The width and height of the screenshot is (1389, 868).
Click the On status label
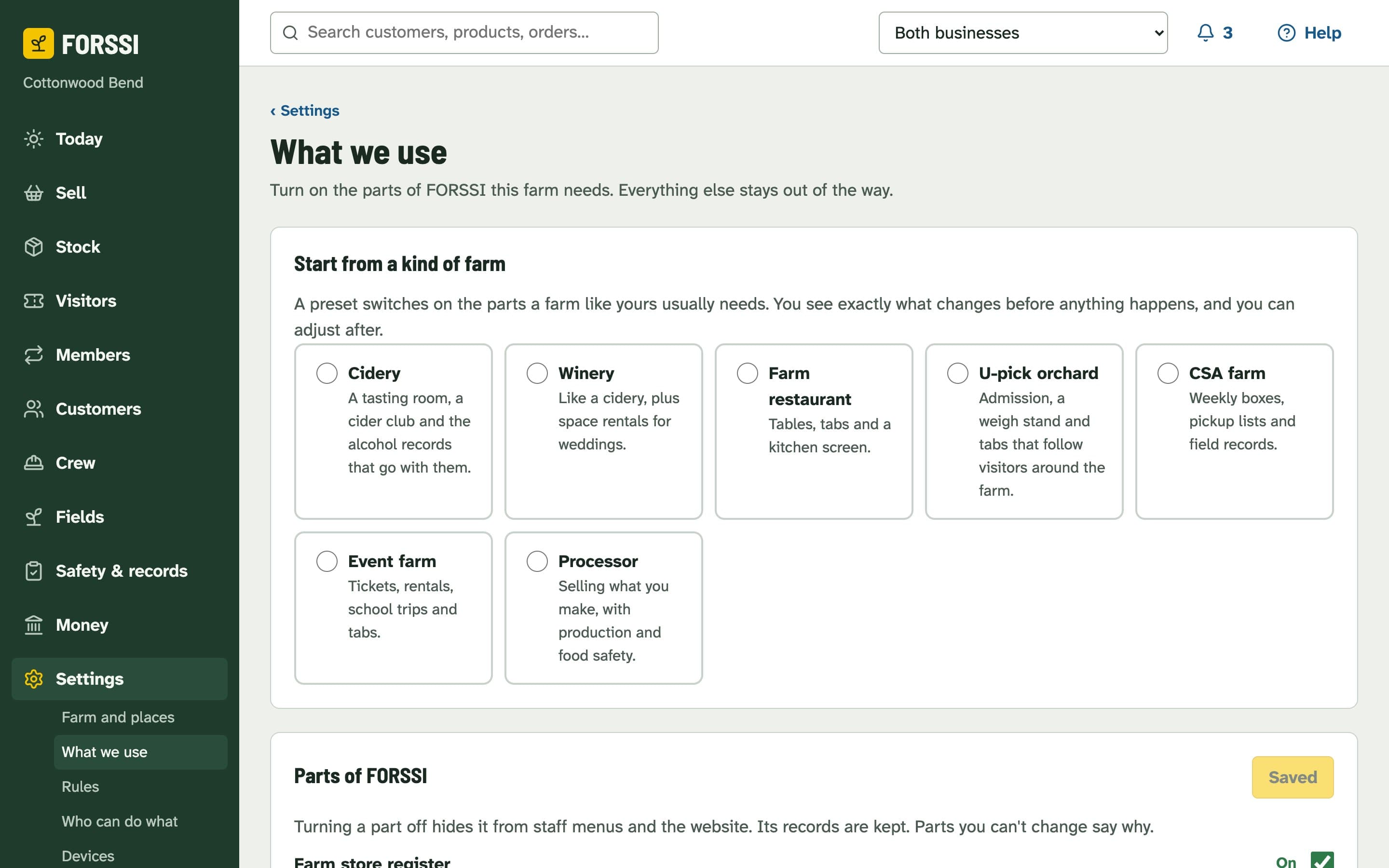click(x=1286, y=862)
